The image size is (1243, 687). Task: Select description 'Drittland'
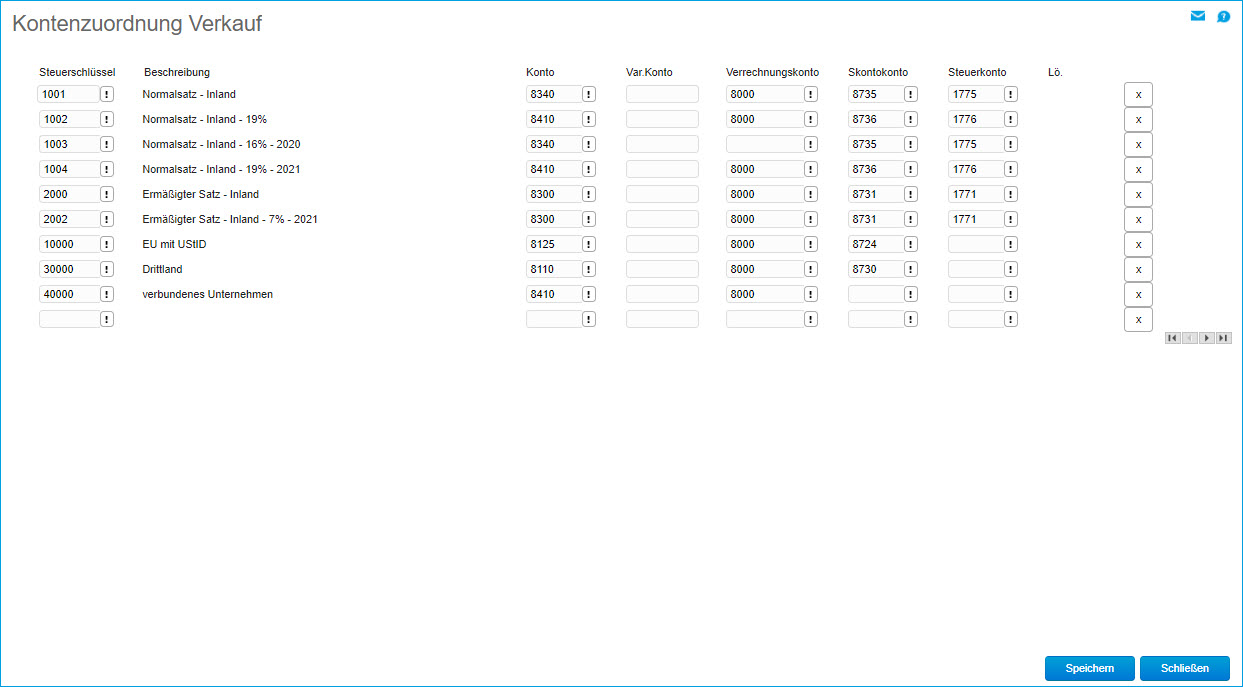click(162, 269)
